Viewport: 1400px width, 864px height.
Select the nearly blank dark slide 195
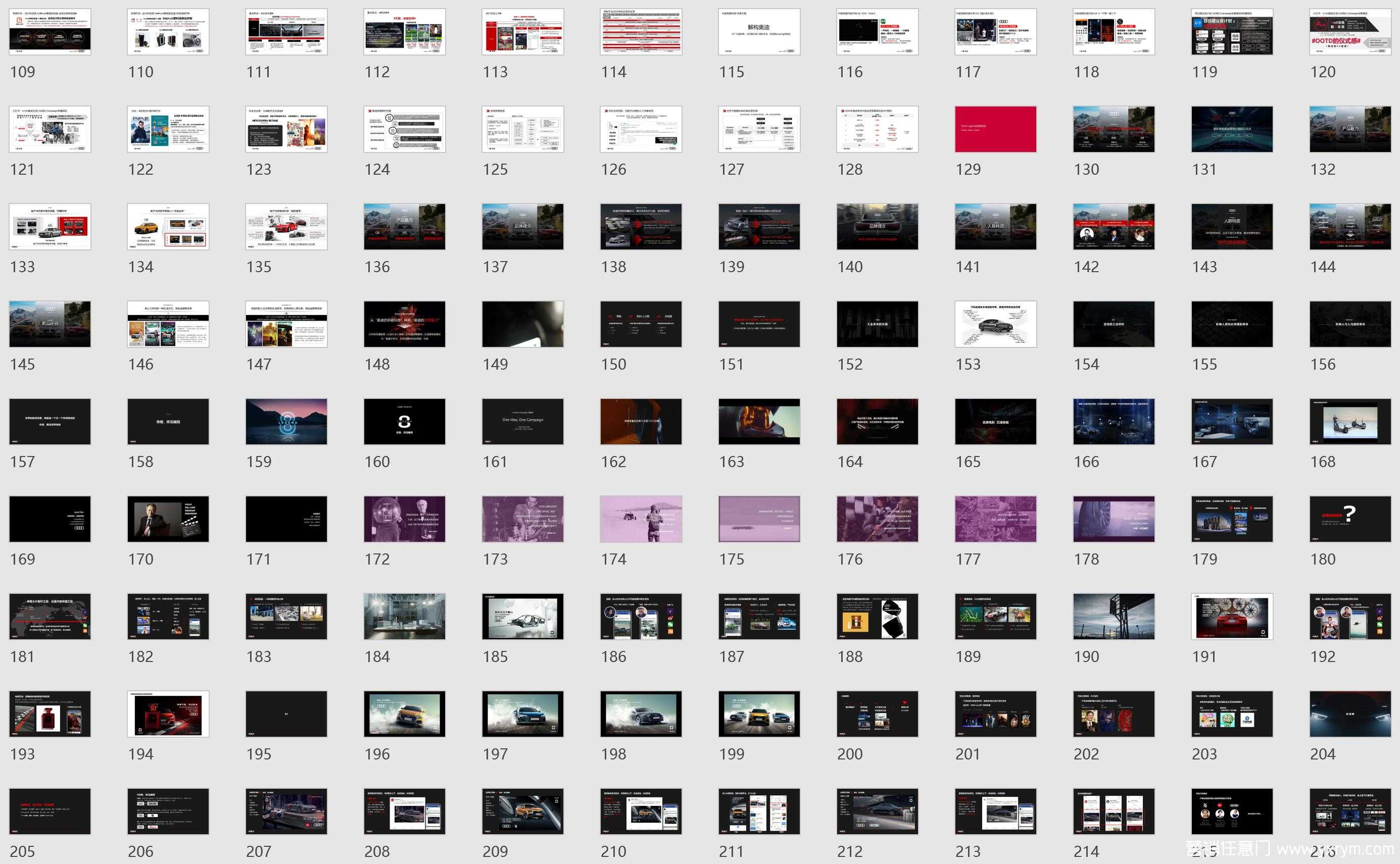[x=286, y=714]
